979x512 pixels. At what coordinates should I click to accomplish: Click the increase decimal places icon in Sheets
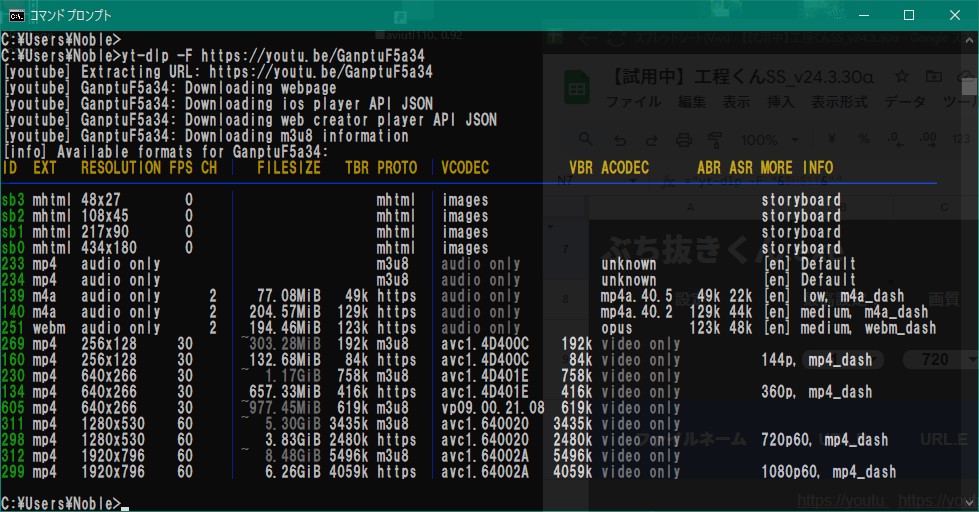pos(928,139)
